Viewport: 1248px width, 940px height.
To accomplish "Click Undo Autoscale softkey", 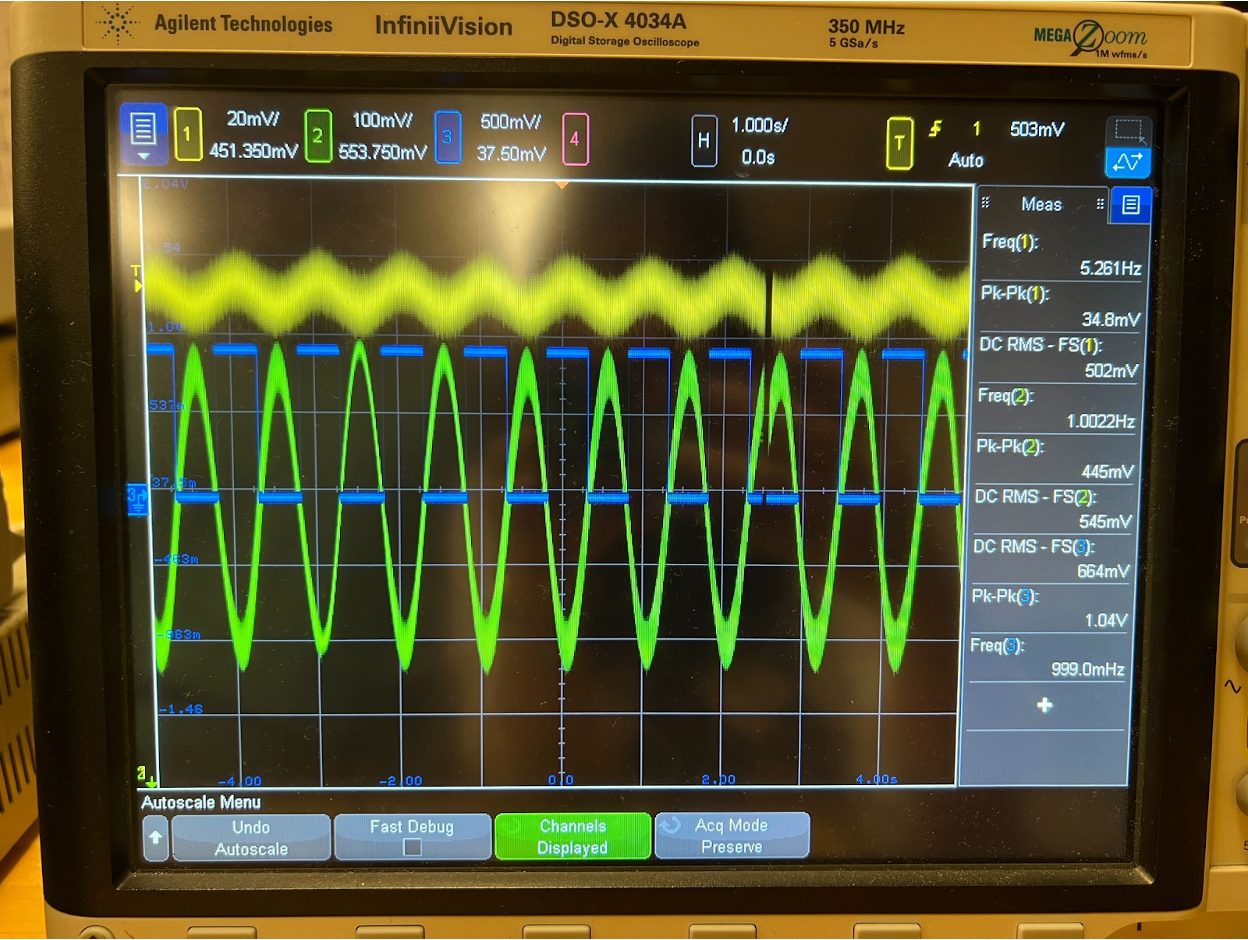I will click(251, 838).
